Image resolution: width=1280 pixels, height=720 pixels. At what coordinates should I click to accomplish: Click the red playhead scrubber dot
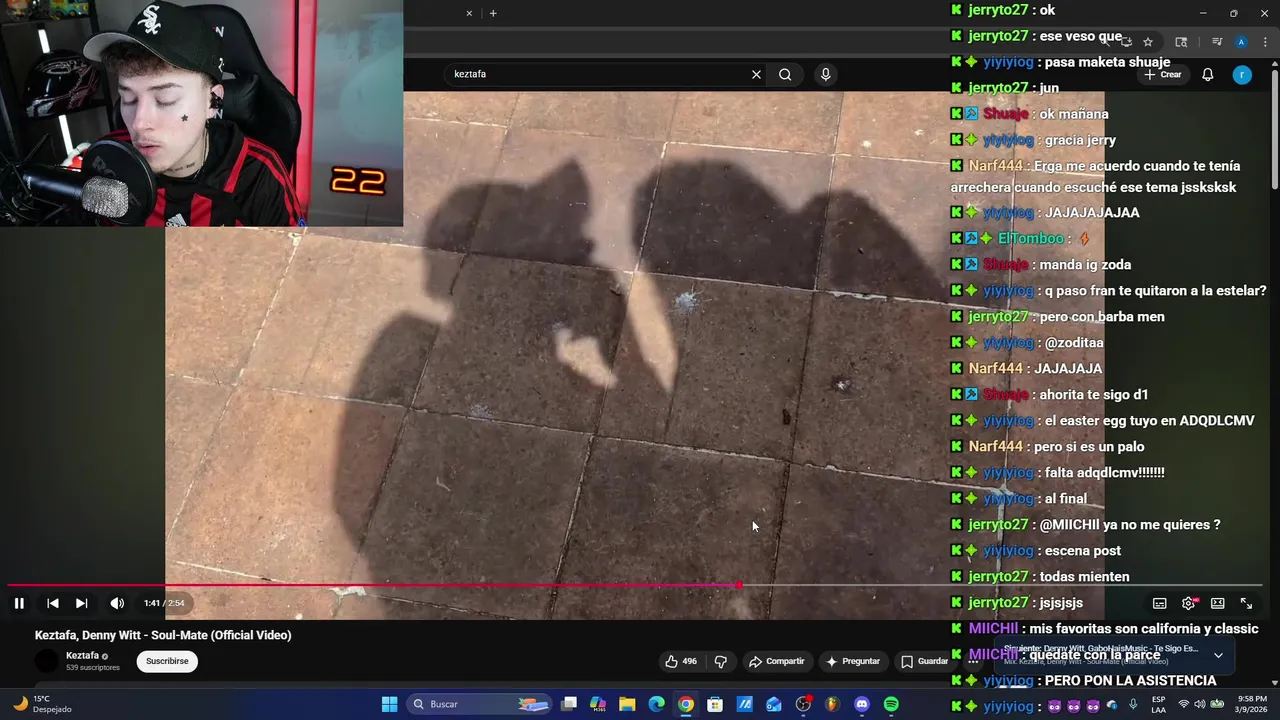click(x=738, y=585)
